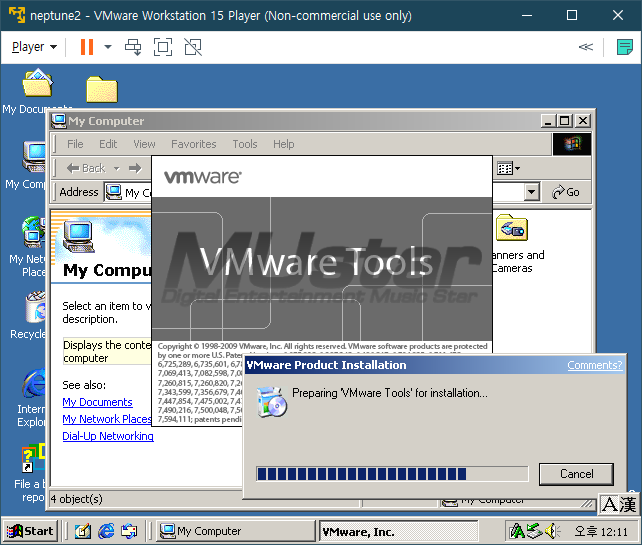The height and width of the screenshot is (545, 642).
Task: Click the Show Desktop quick launch icon
Action: coord(83,531)
